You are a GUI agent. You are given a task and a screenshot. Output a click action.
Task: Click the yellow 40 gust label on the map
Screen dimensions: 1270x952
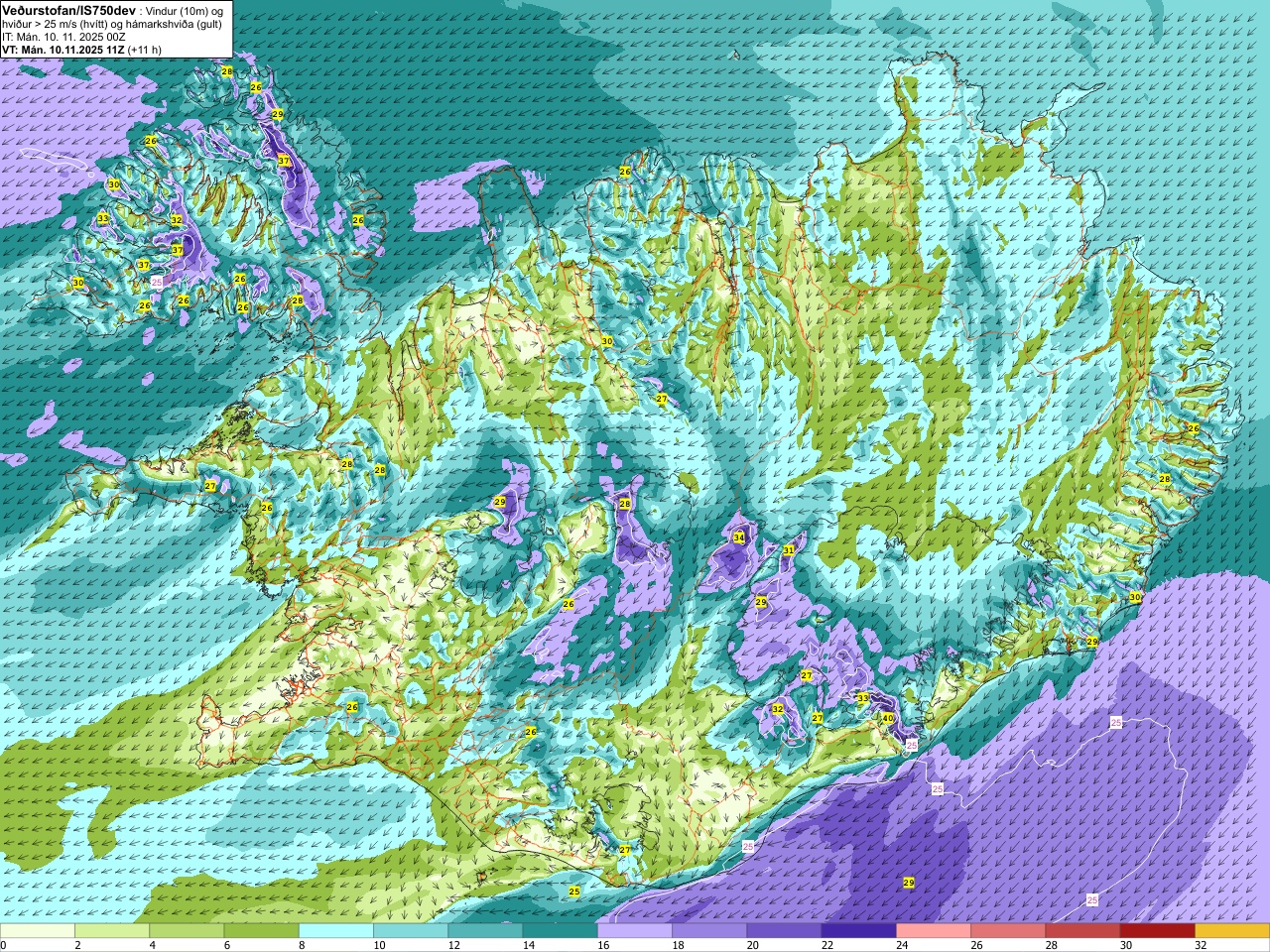(888, 718)
